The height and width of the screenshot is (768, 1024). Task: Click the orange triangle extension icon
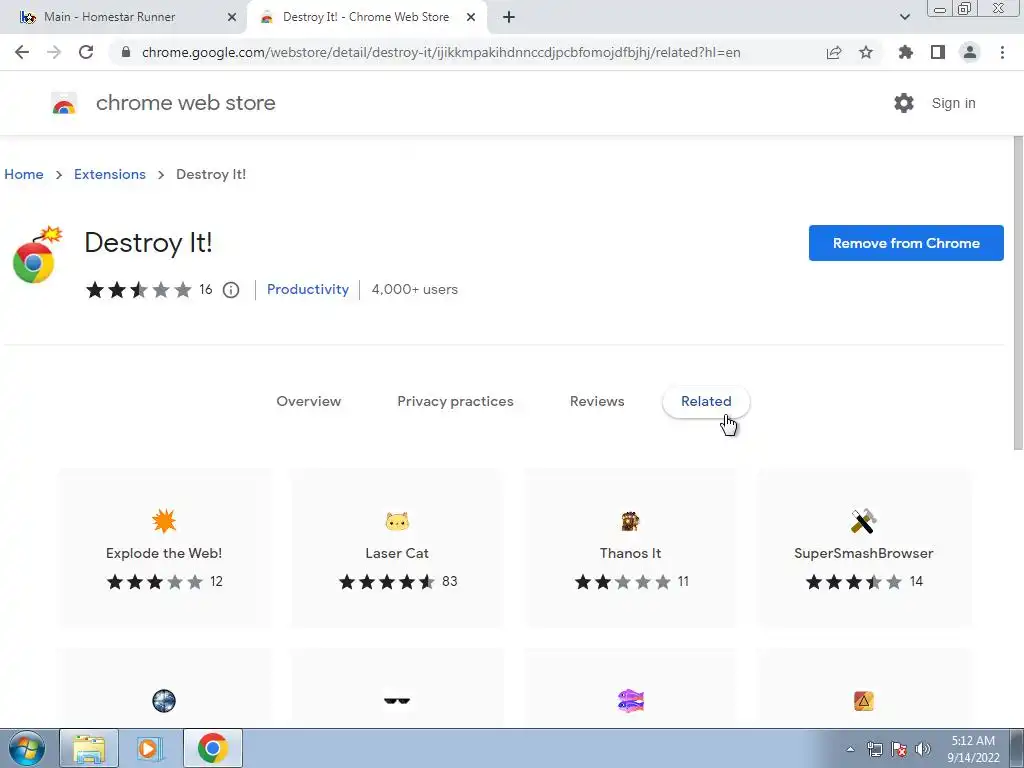coord(863,701)
